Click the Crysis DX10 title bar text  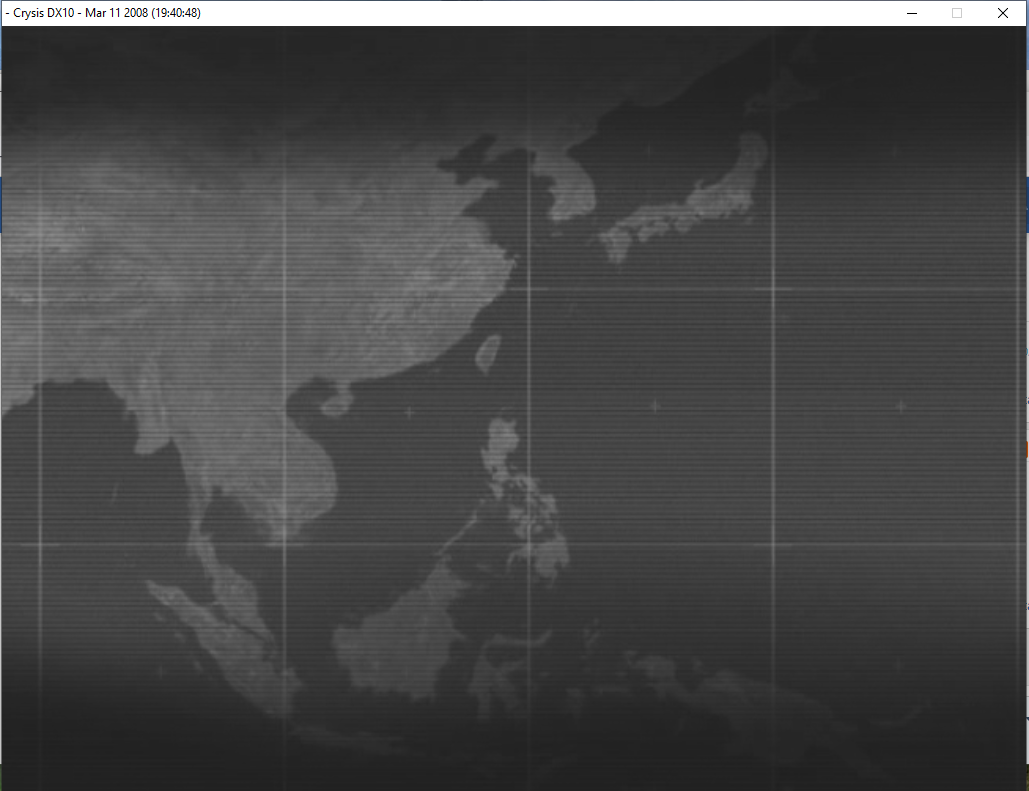tap(103, 13)
